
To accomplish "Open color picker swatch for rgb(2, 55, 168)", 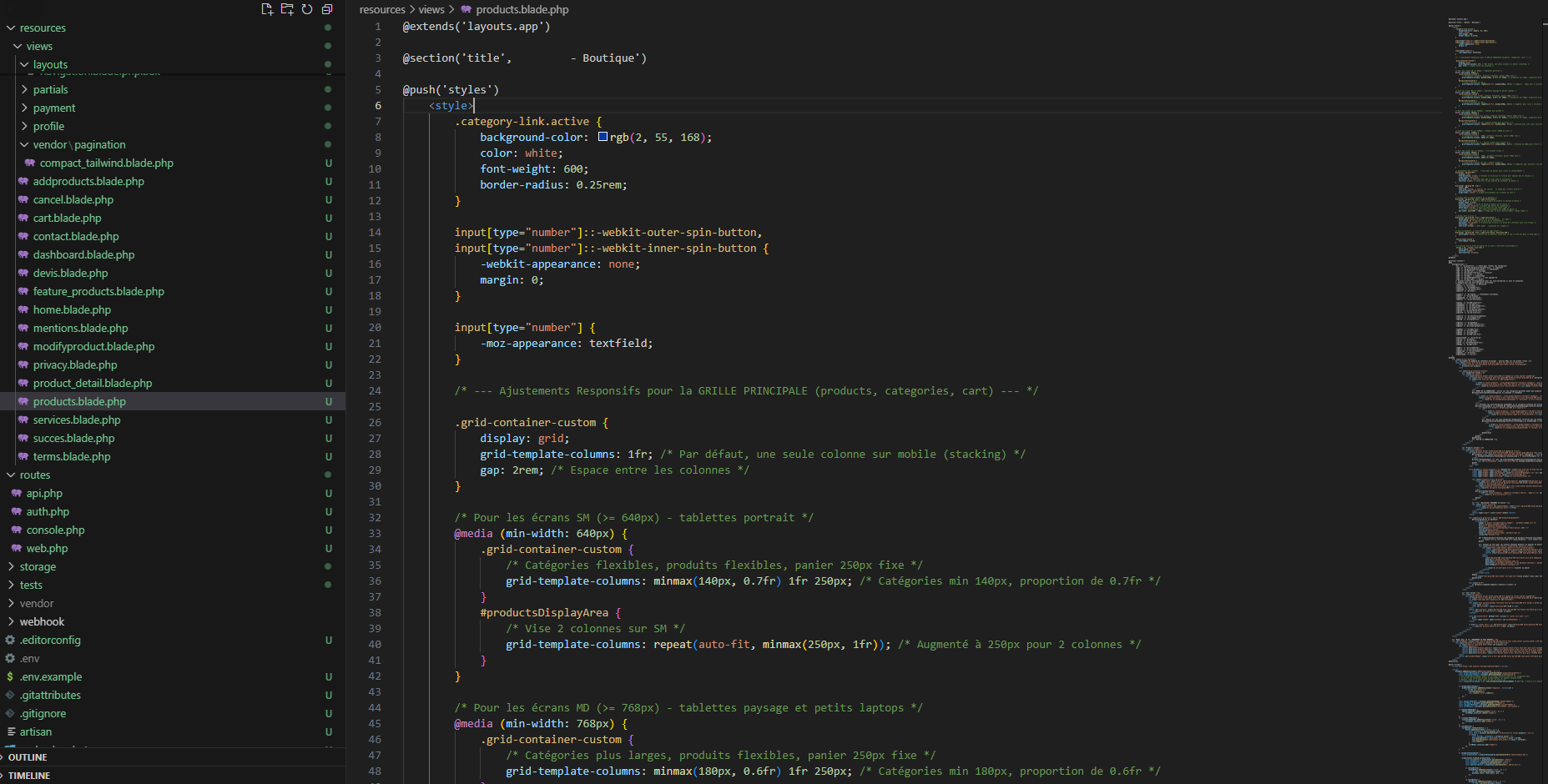I will tap(603, 137).
